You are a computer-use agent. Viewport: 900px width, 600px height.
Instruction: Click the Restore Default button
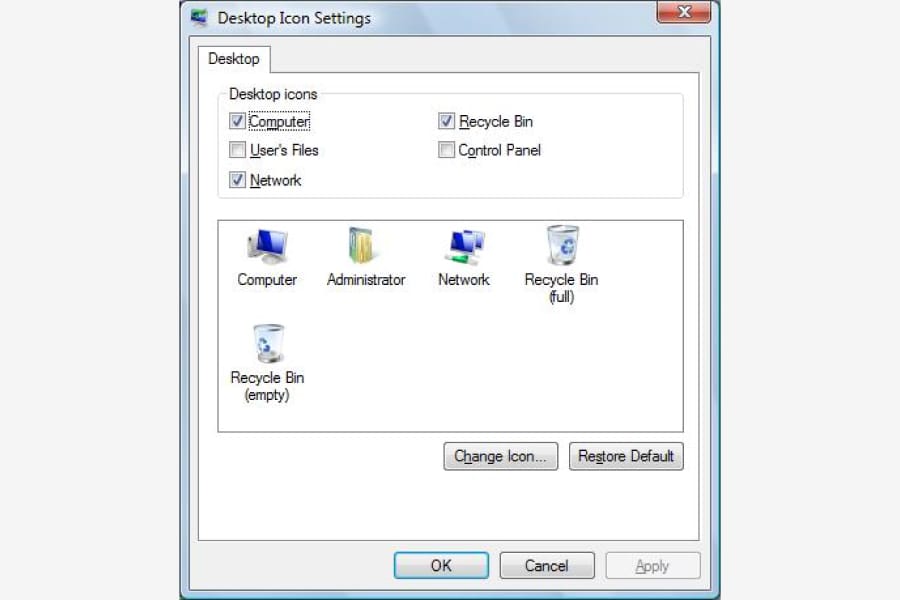[x=626, y=456]
